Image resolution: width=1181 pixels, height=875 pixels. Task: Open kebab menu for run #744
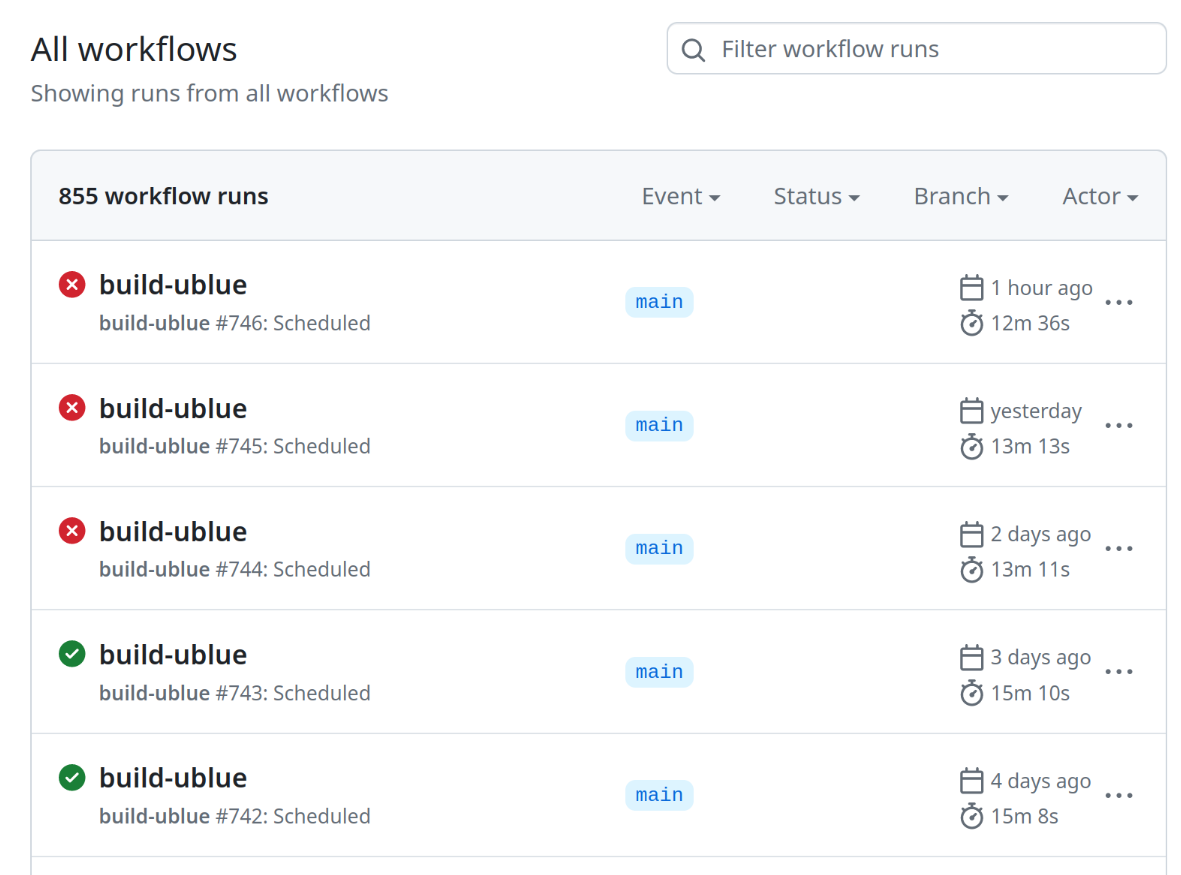[1119, 548]
